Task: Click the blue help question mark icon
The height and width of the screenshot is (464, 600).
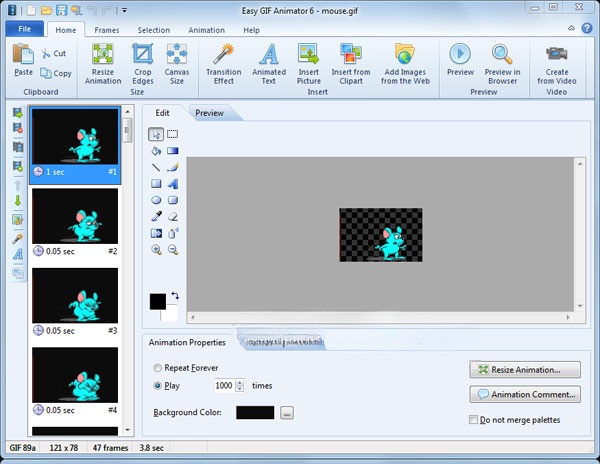Action: coord(587,28)
